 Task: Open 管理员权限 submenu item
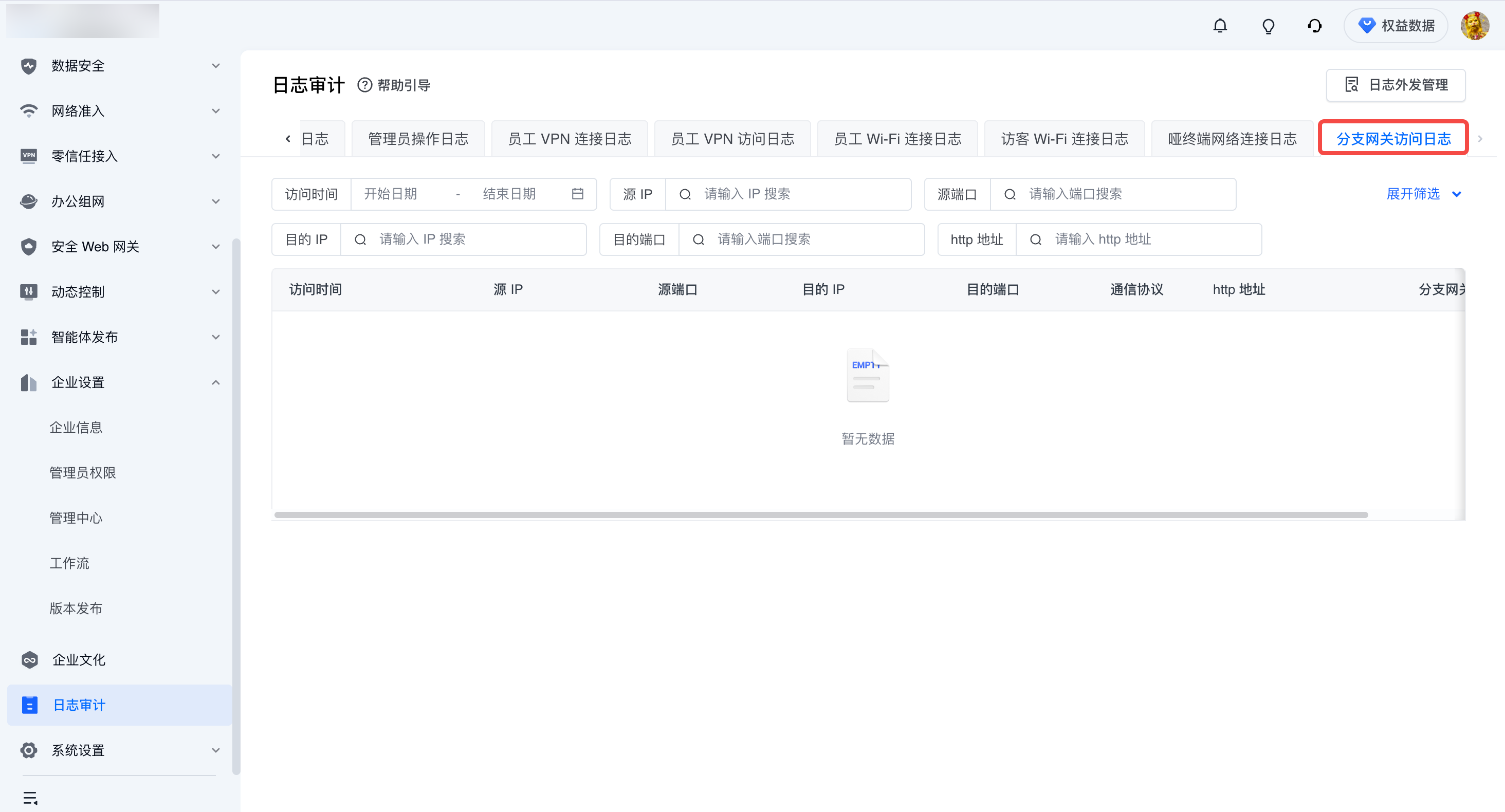click(82, 473)
